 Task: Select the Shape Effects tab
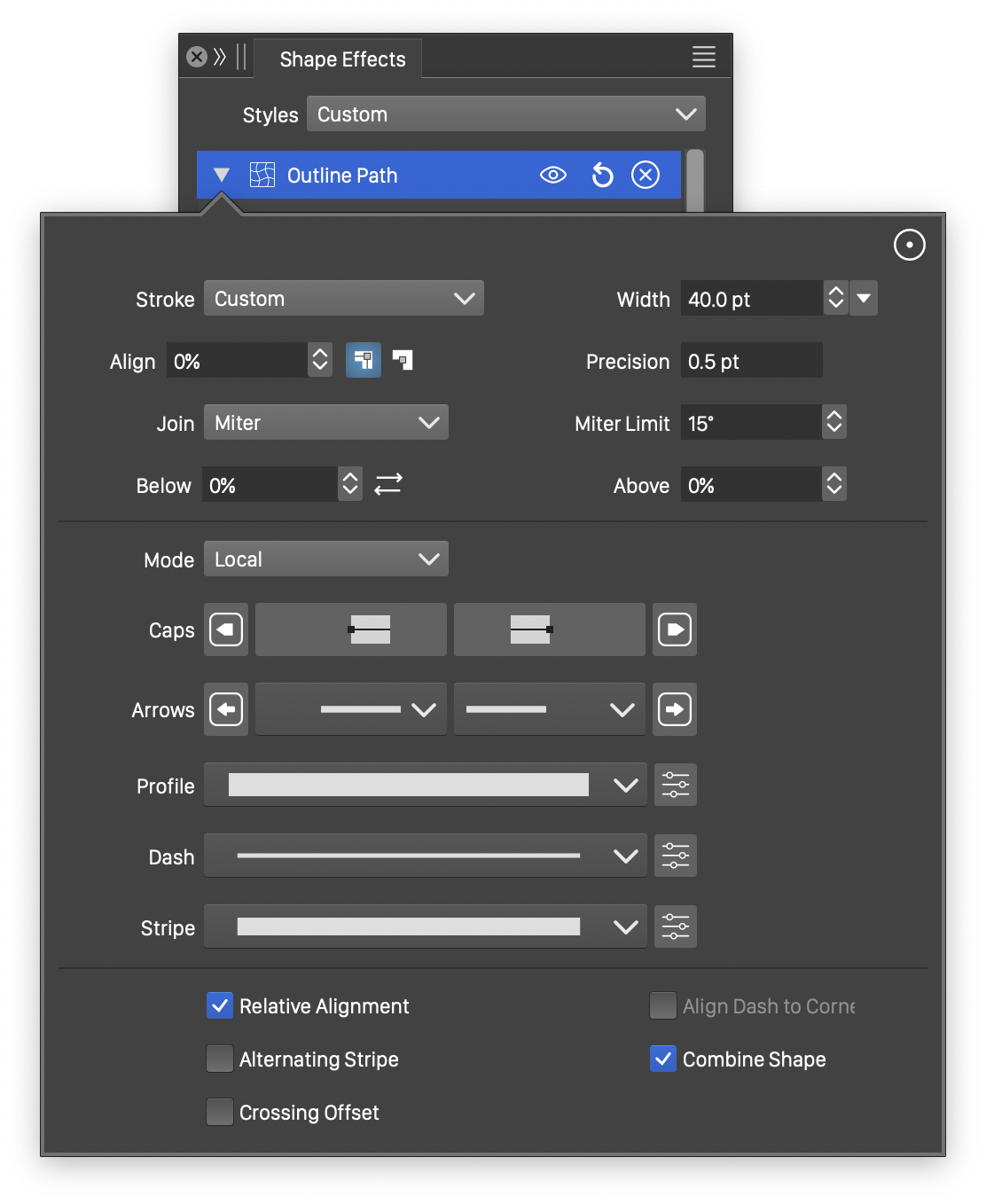342,59
